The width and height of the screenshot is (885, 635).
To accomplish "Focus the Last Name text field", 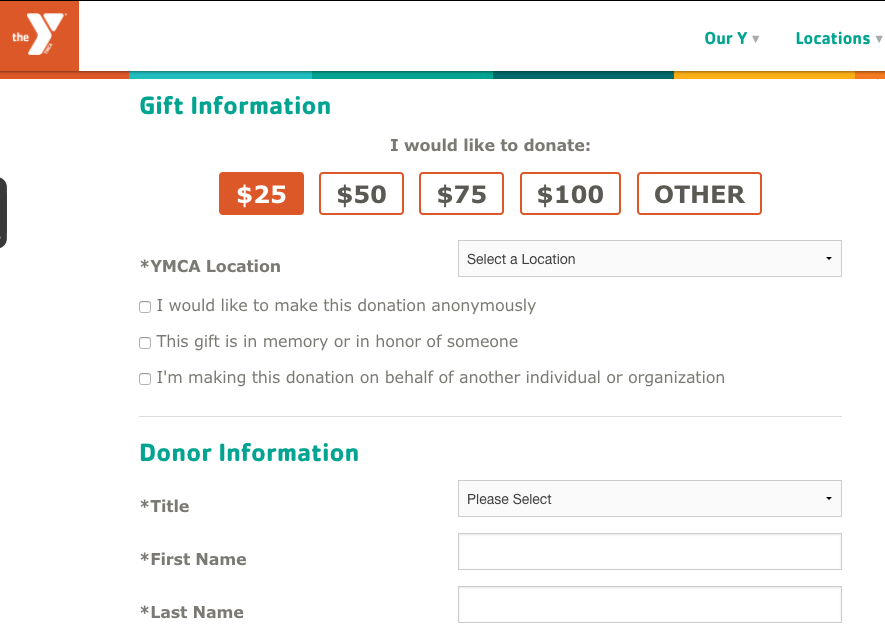I will pyautogui.click(x=650, y=605).
